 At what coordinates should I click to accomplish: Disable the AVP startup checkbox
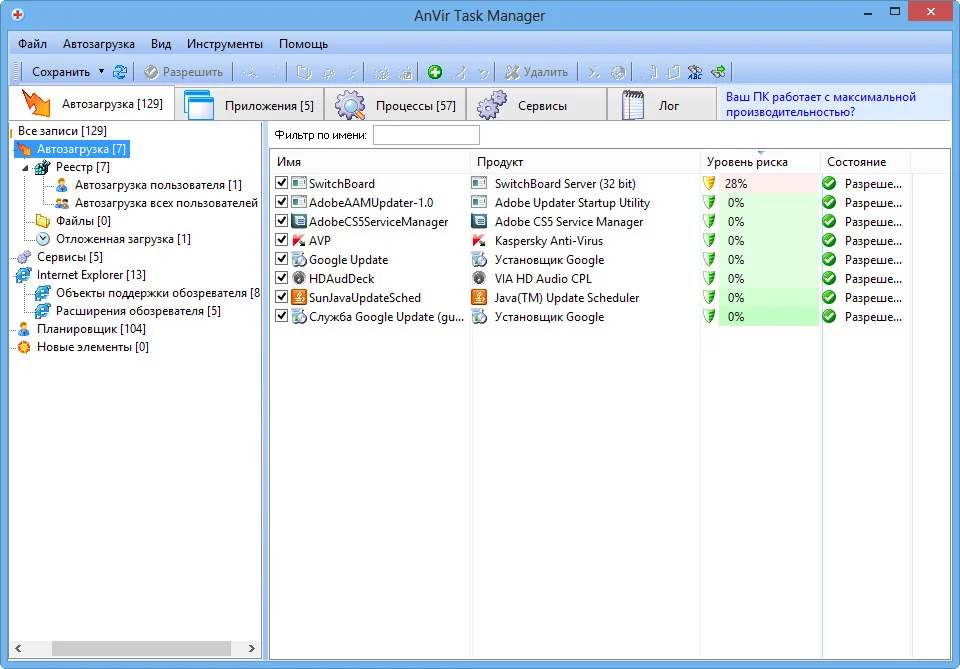(x=282, y=239)
